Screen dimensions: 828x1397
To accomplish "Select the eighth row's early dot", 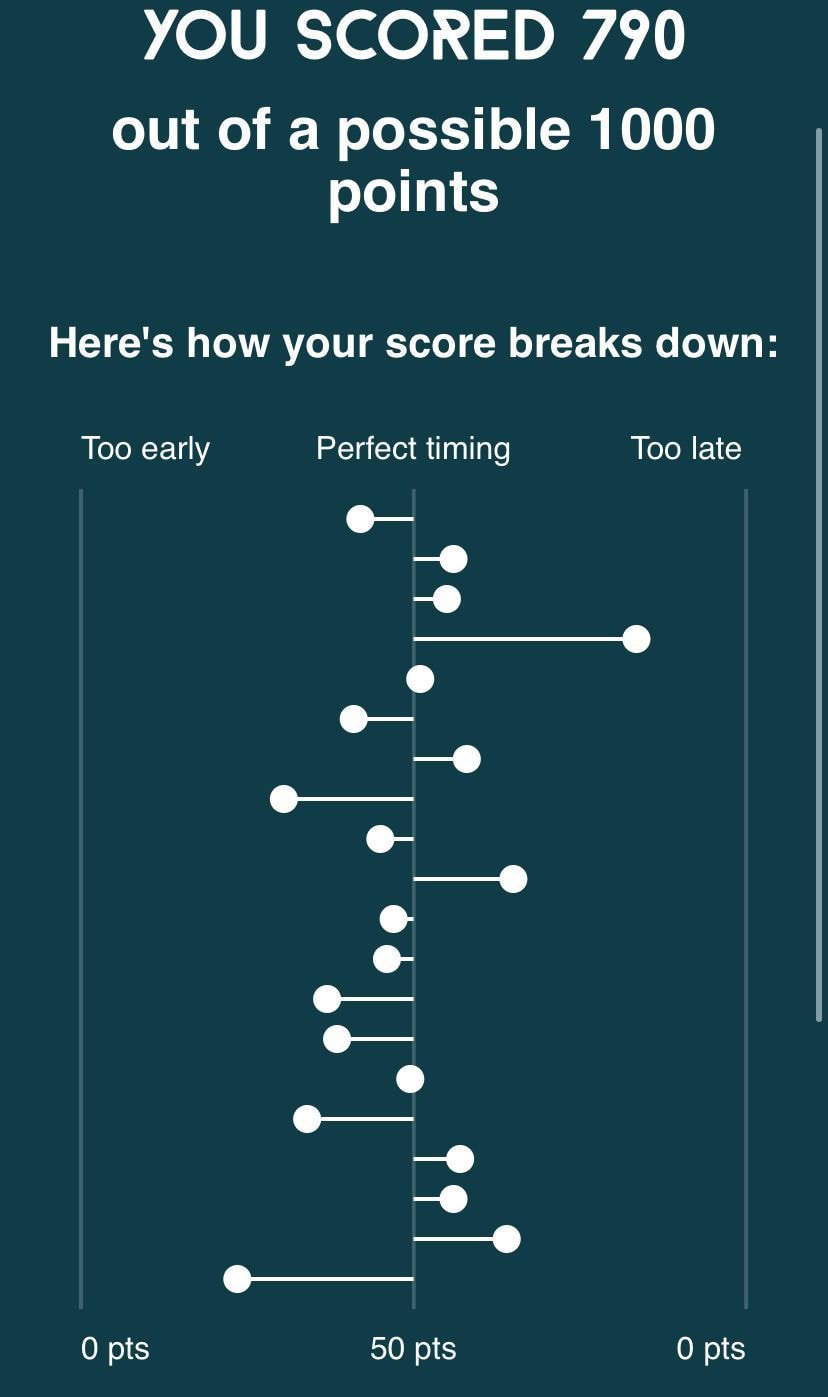I will click(284, 799).
